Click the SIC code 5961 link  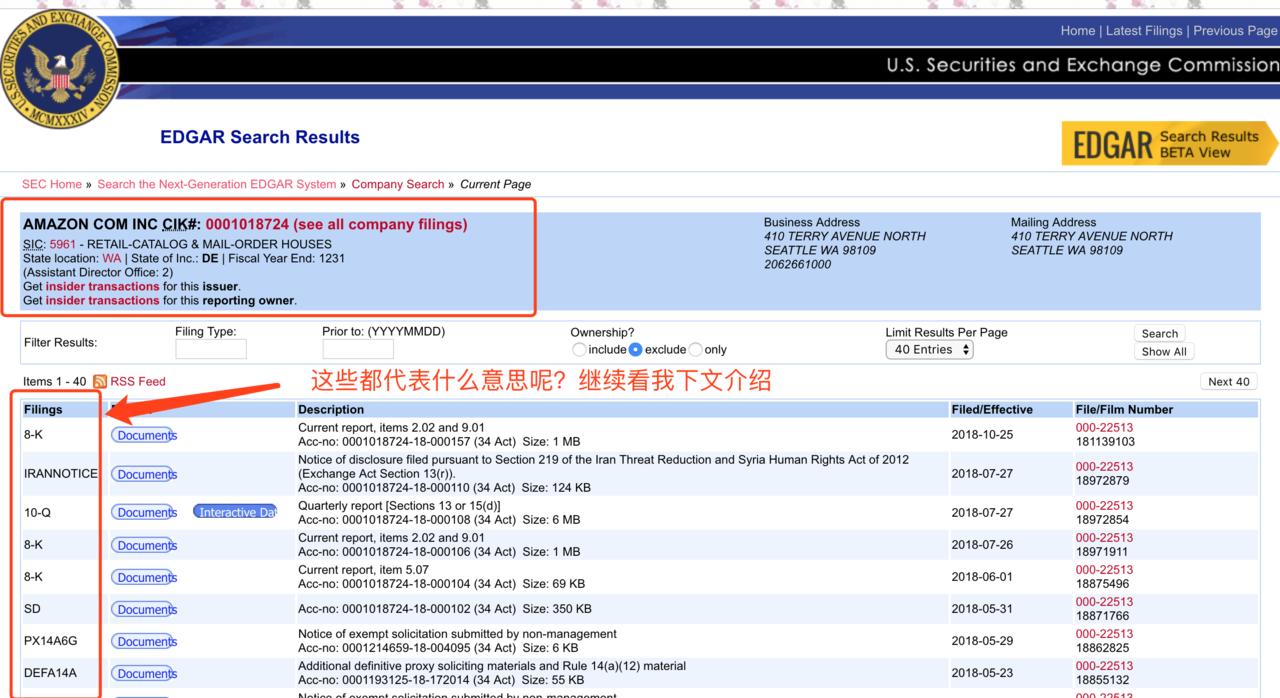point(62,244)
